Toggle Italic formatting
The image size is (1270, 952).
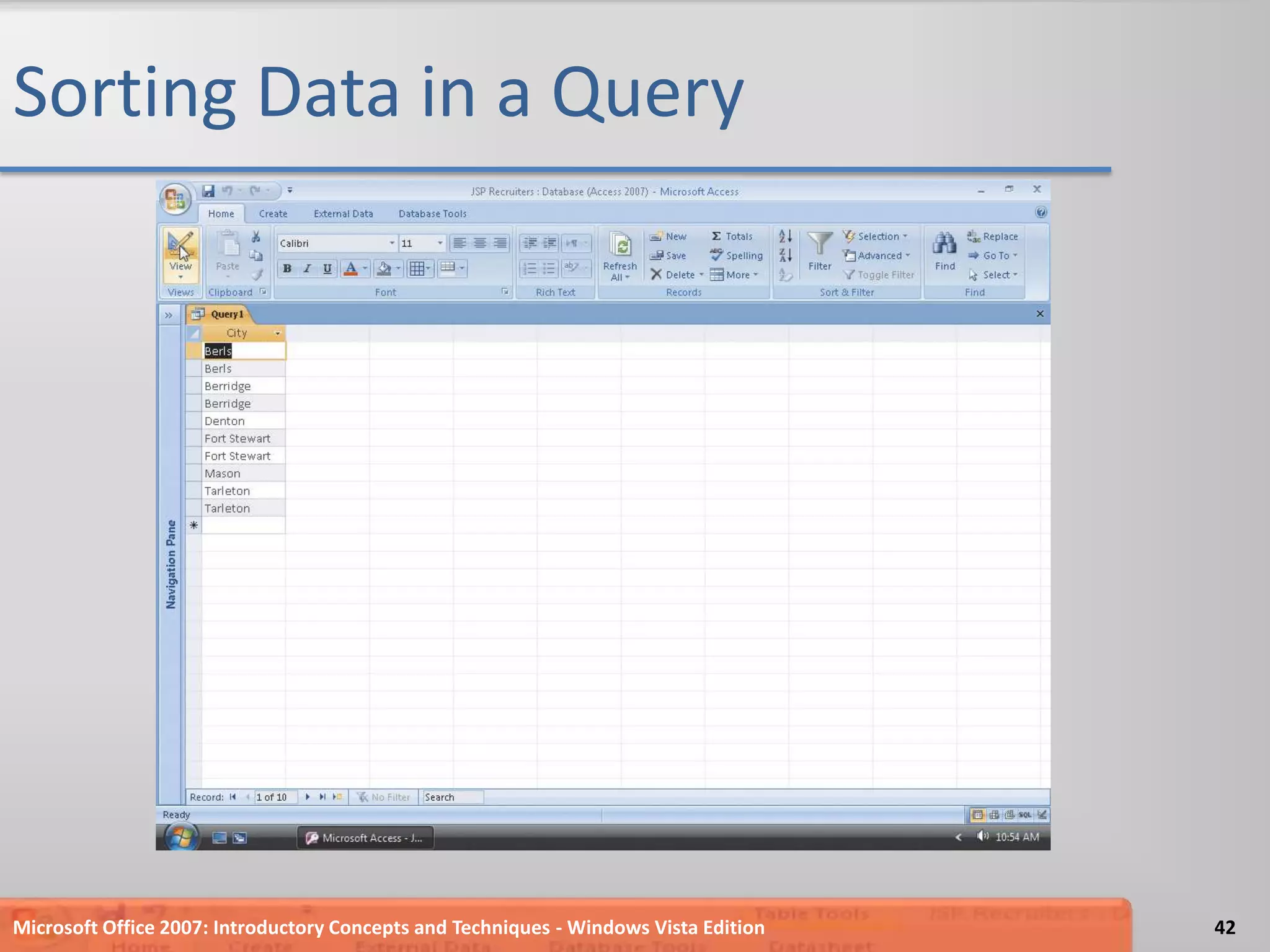pyautogui.click(x=307, y=268)
